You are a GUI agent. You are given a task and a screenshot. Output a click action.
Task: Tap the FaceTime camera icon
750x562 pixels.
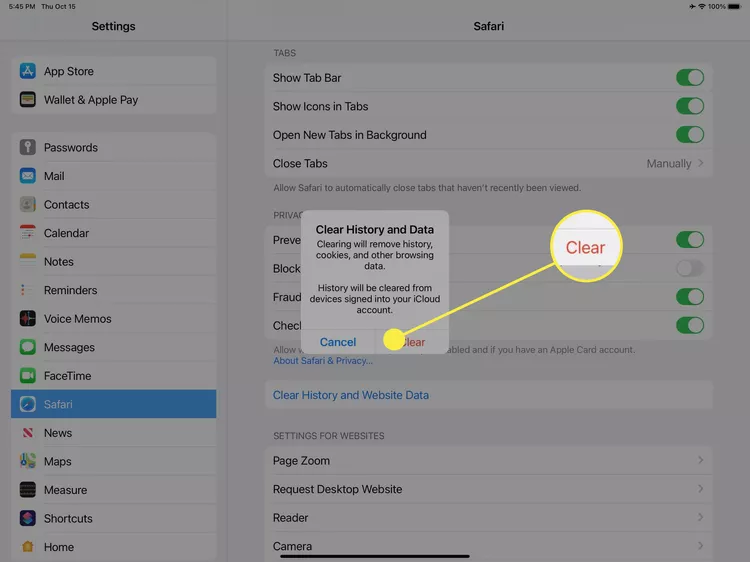(28, 375)
